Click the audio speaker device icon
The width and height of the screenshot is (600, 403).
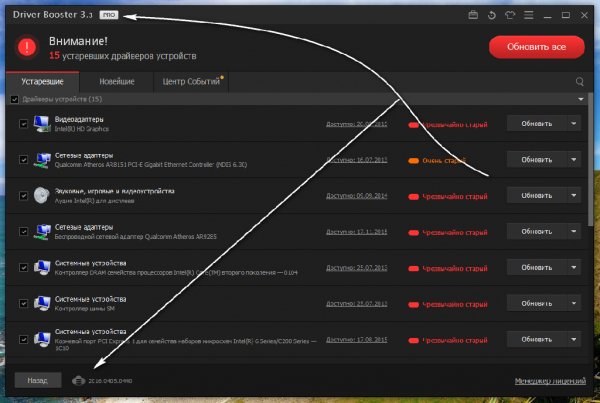click(x=41, y=196)
